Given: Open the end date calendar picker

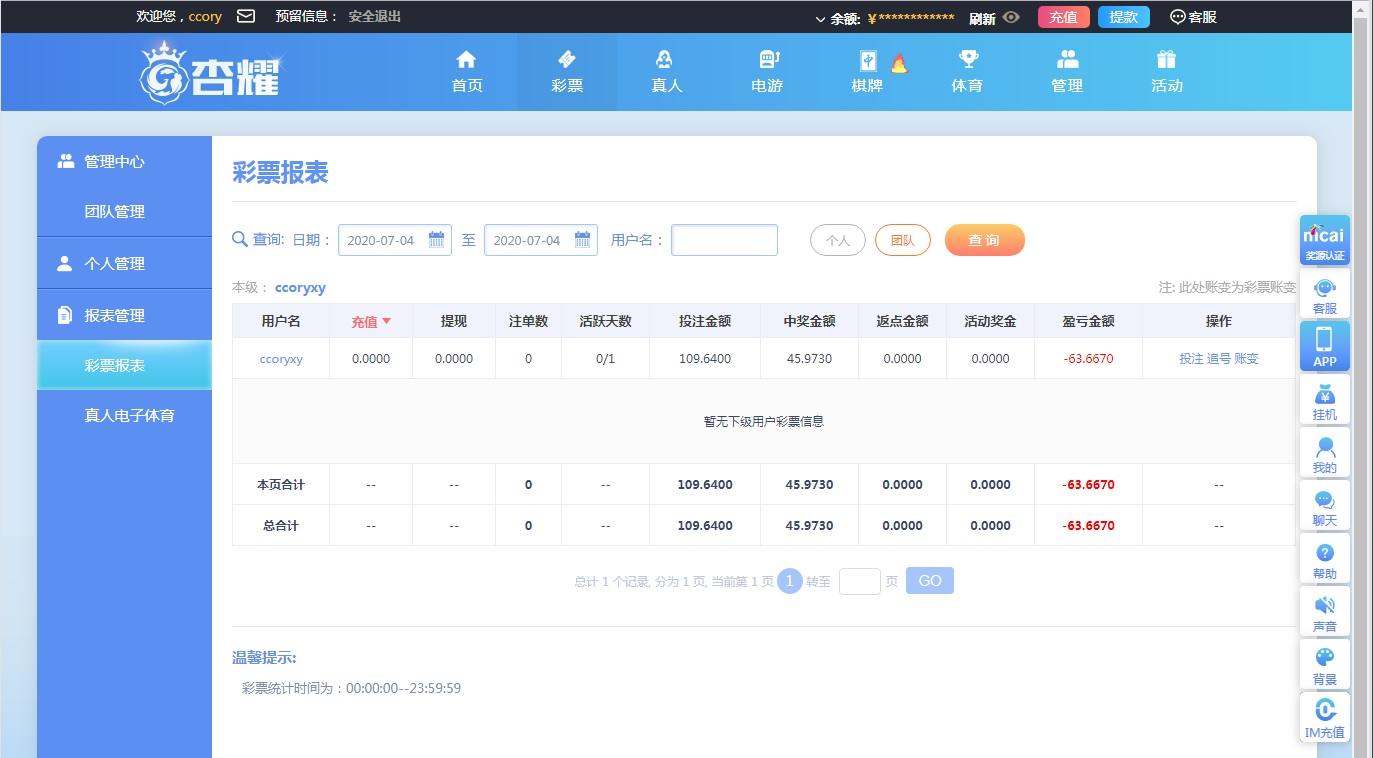Looking at the screenshot, I should pyautogui.click(x=582, y=240).
